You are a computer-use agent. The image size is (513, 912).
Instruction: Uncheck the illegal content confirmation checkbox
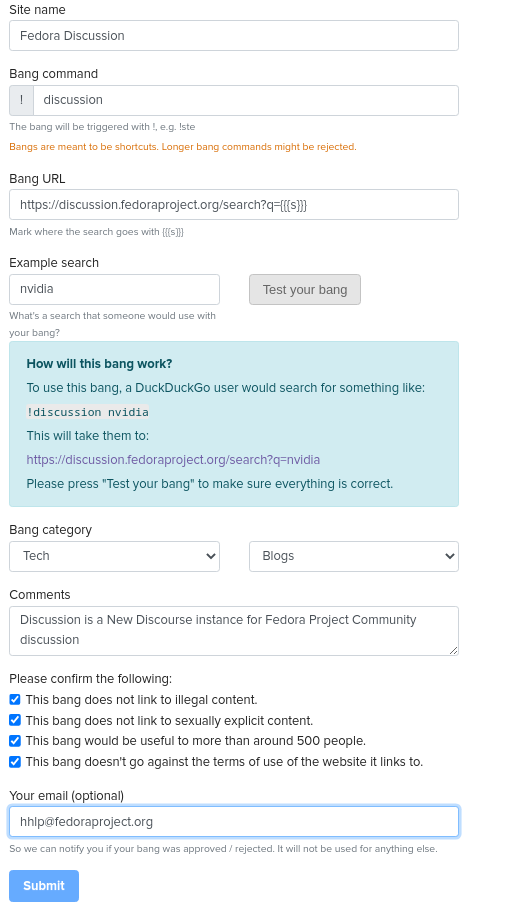tap(15, 699)
